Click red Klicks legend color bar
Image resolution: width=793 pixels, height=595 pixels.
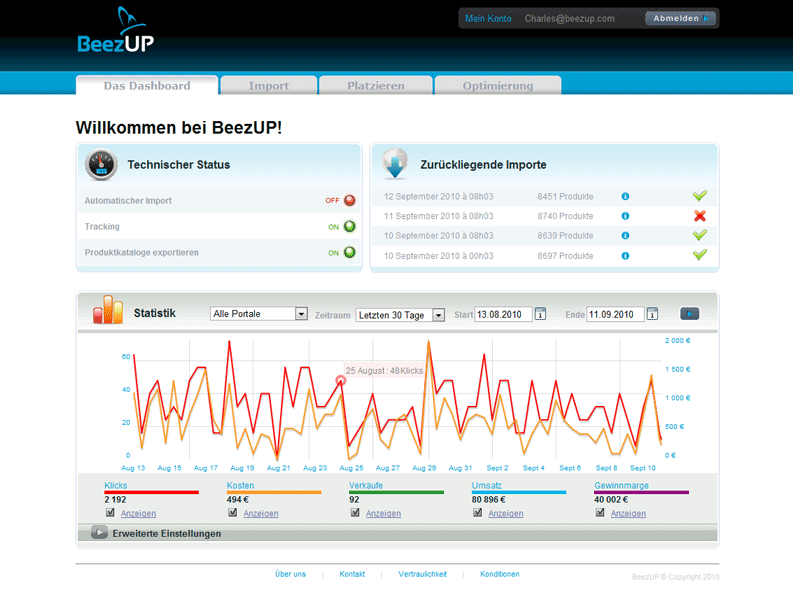click(x=151, y=492)
